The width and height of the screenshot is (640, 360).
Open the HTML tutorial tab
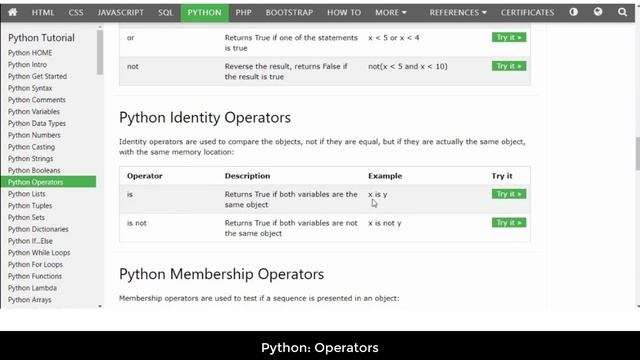[43, 13]
